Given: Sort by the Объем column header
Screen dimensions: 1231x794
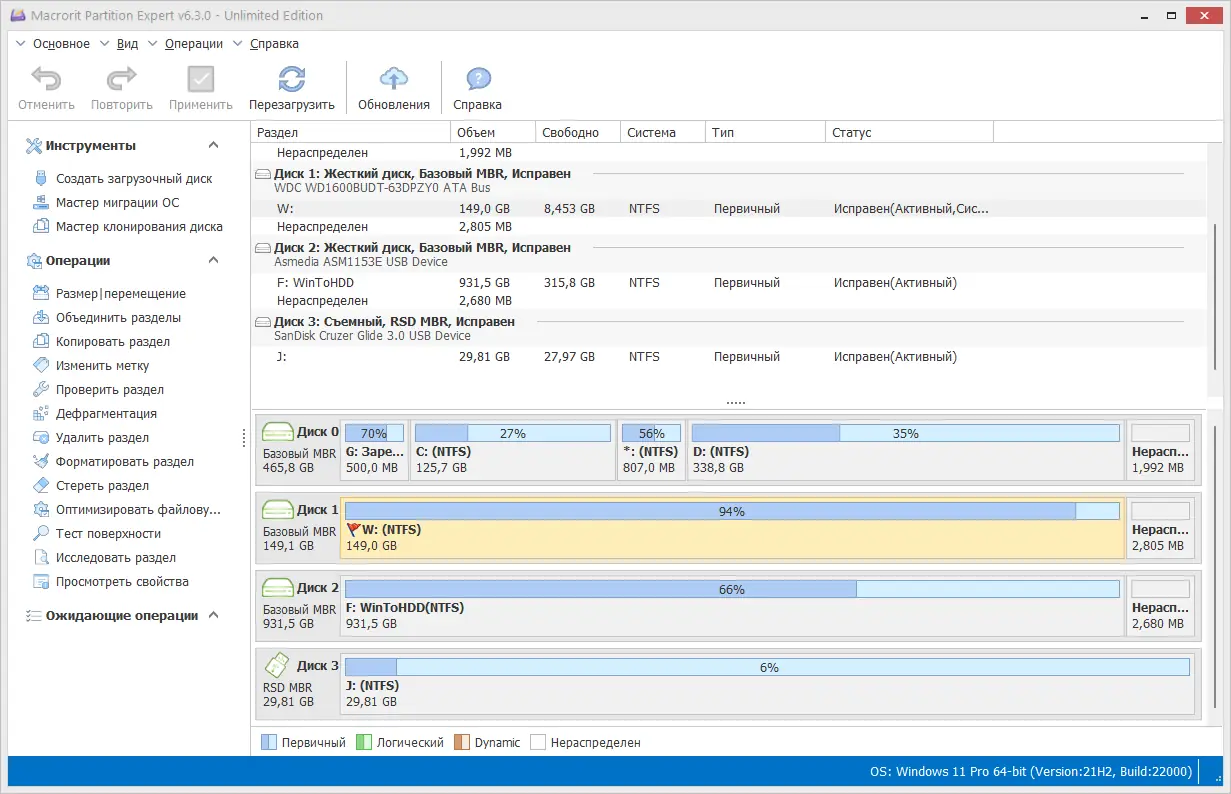Looking at the screenshot, I should click(493, 132).
